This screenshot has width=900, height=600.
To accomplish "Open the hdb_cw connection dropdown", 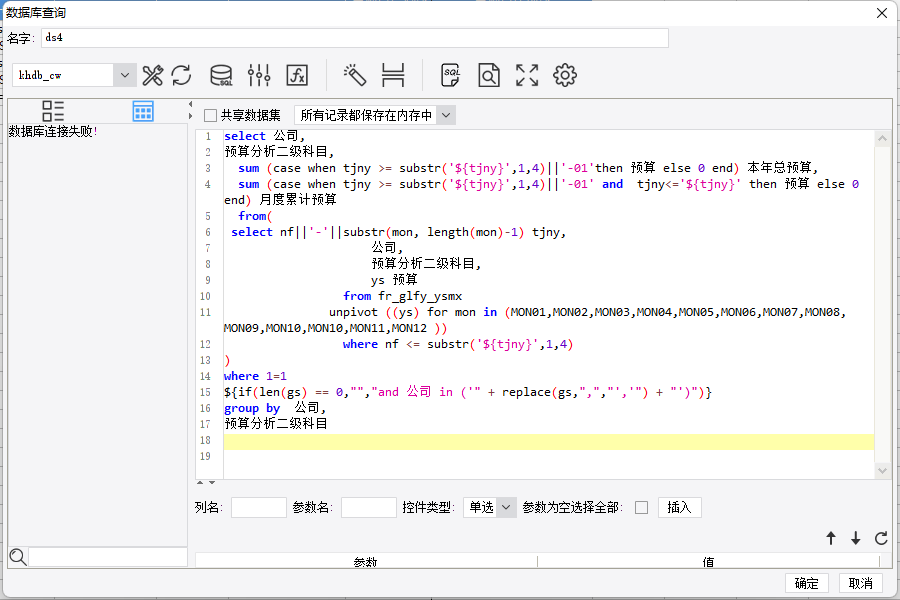I will point(125,75).
